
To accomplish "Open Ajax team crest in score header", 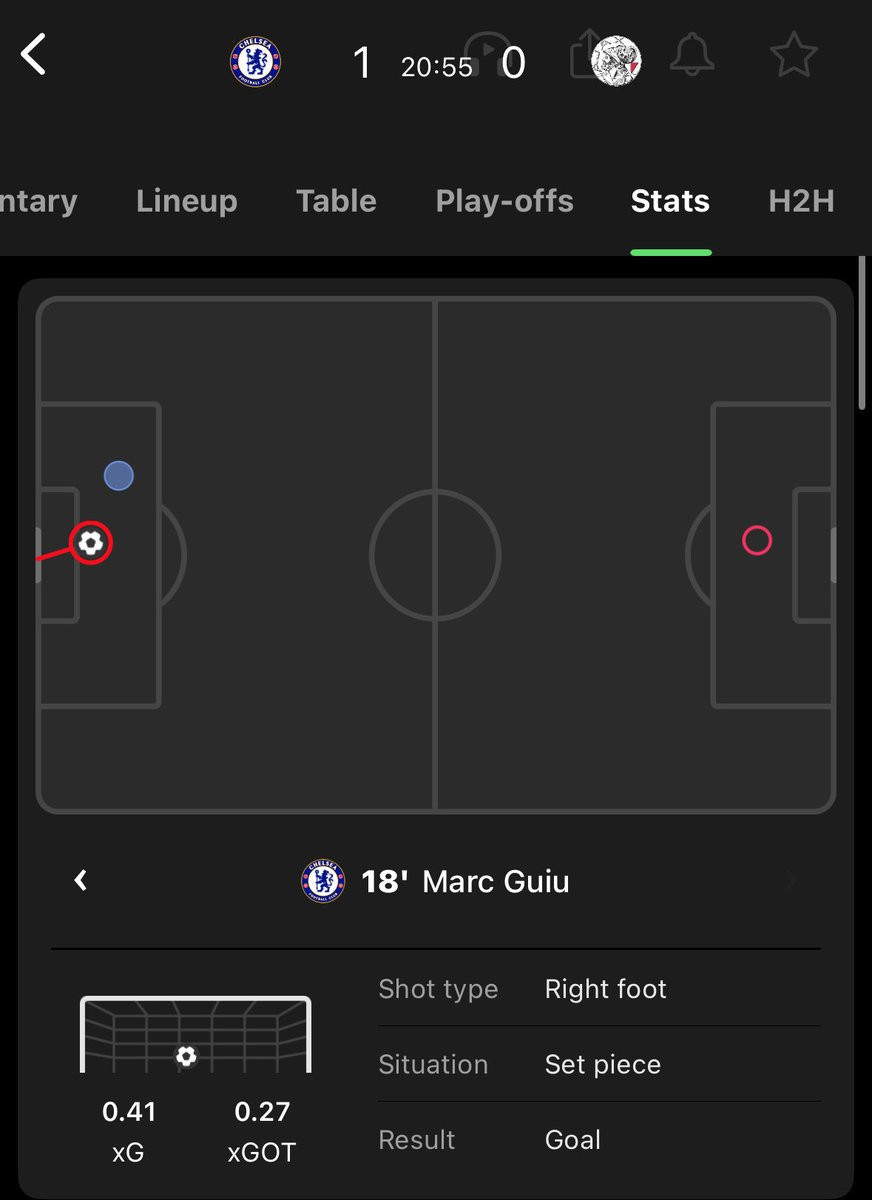I will pos(616,60).
